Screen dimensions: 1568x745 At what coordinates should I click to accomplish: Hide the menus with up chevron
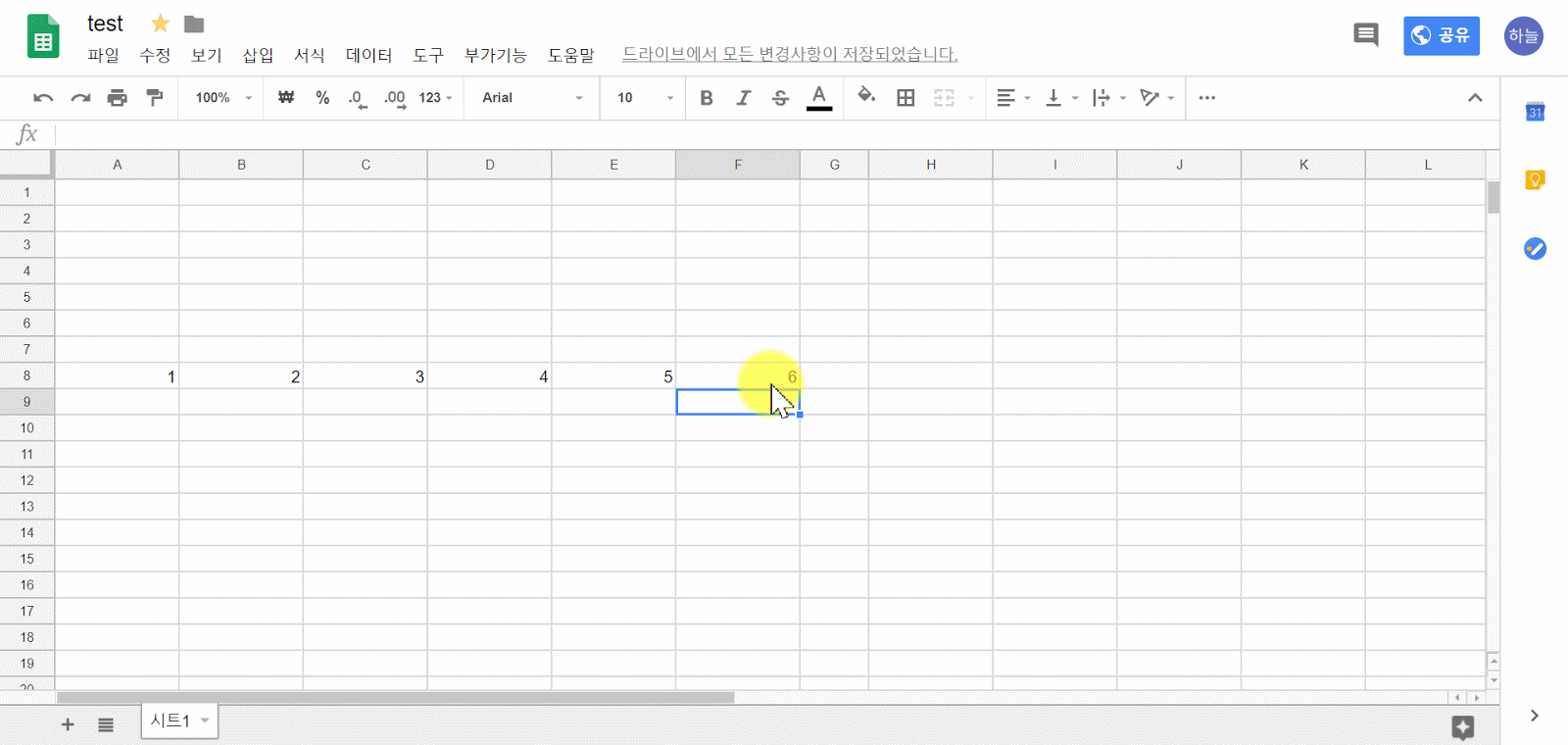[1475, 98]
